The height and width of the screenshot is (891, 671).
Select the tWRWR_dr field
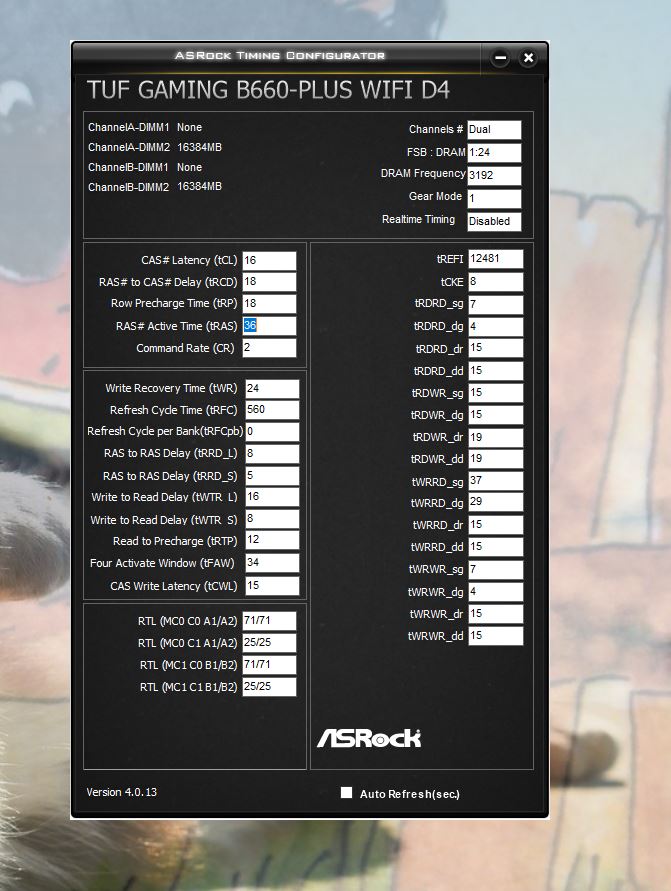(x=496, y=614)
